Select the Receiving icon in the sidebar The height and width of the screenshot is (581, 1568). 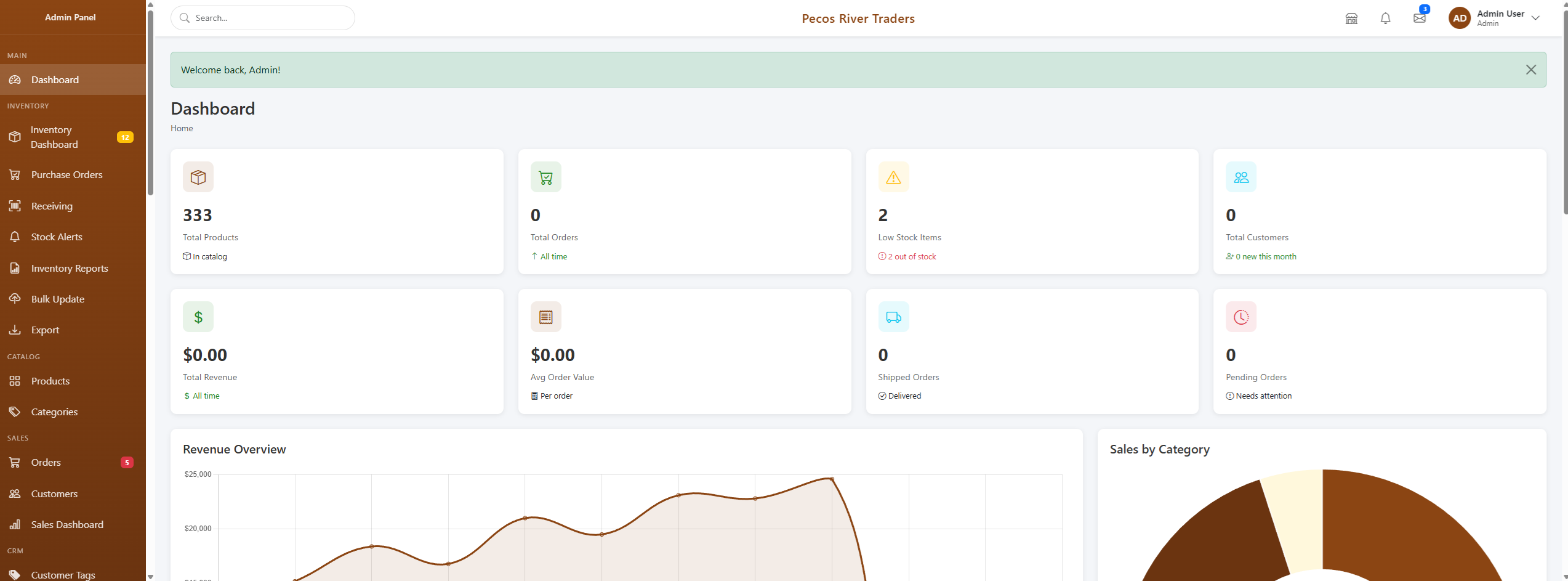pyautogui.click(x=15, y=206)
